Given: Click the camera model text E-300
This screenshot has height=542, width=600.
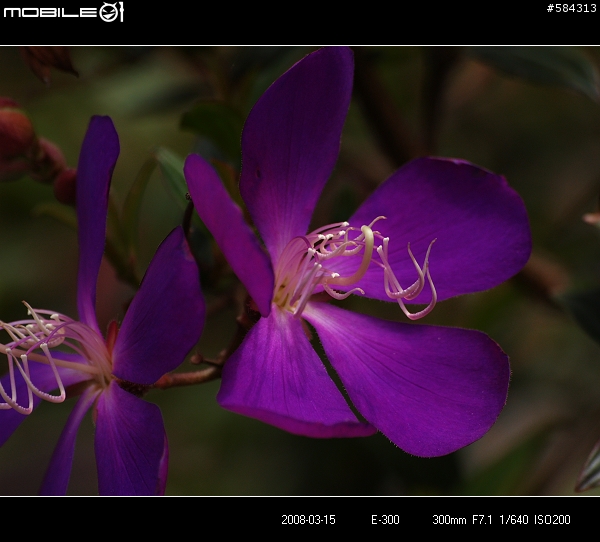Looking at the screenshot, I should (x=385, y=519).
